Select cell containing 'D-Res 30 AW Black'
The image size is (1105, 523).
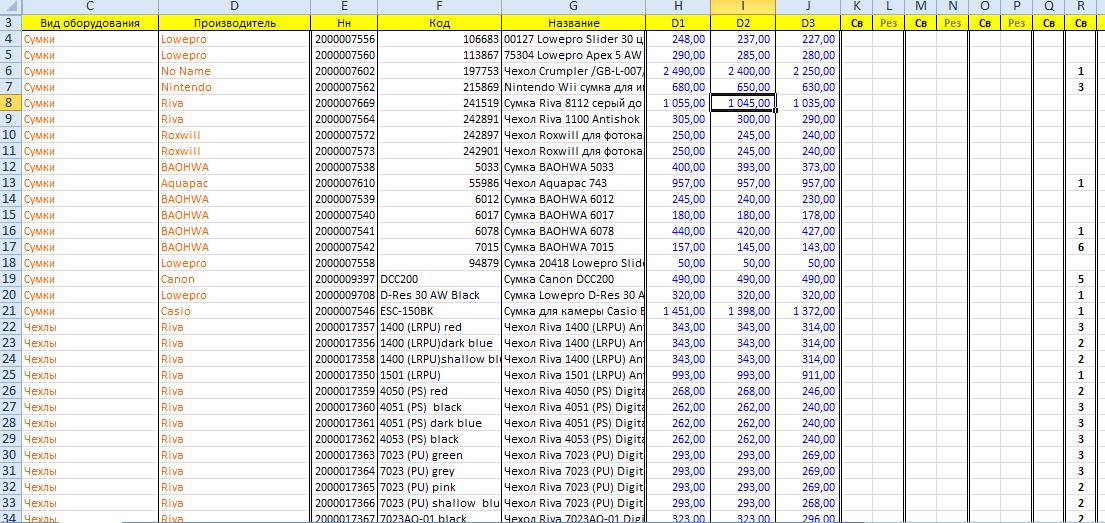(440, 295)
